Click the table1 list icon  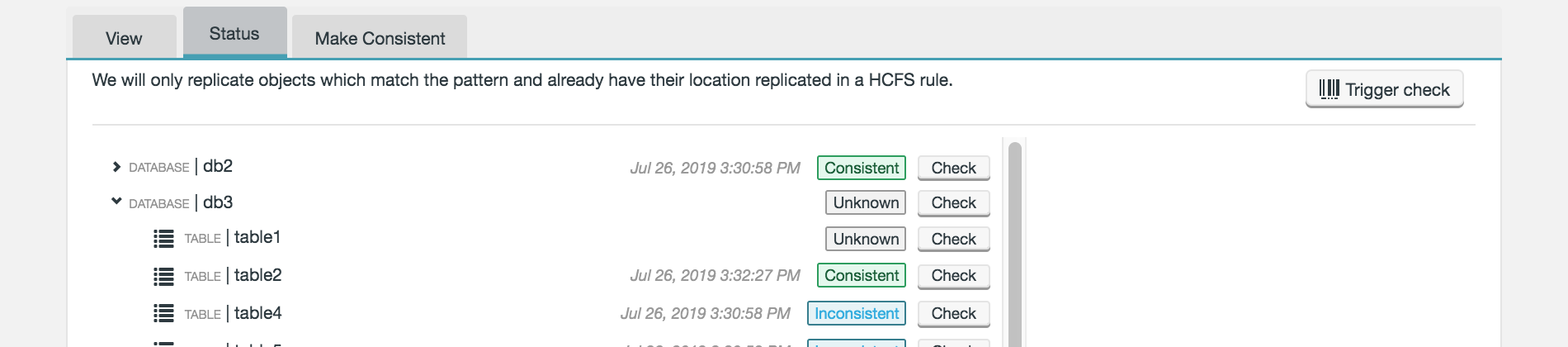tap(163, 239)
